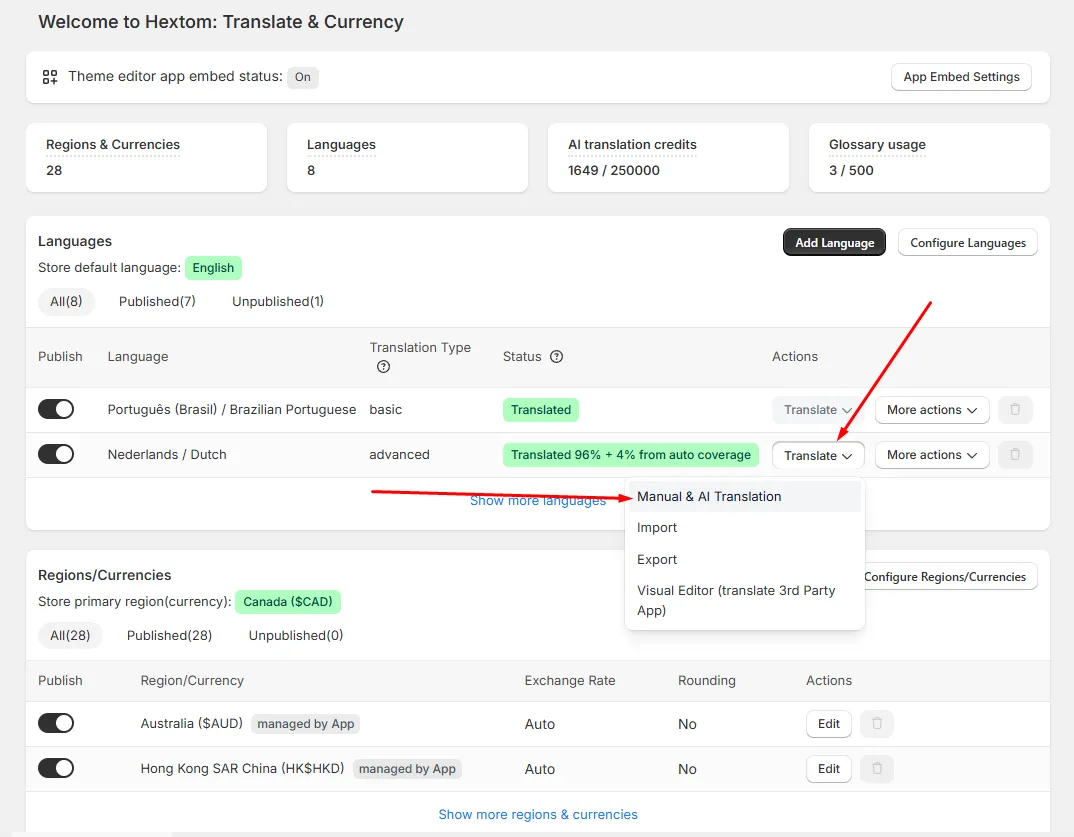The height and width of the screenshot is (837, 1074).
Task: Click trash icon in Hong Kong SAR row
Action: [x=877, y=769]
